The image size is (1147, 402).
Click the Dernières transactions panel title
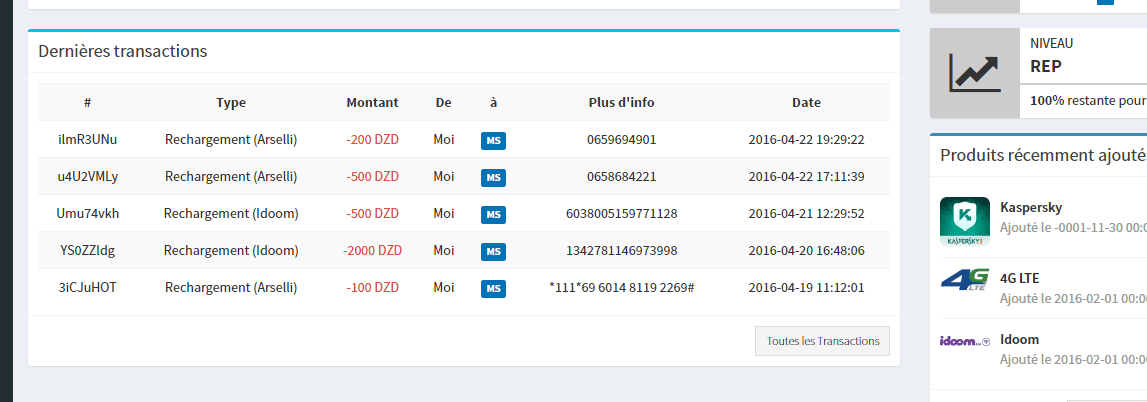click(122, 51)
